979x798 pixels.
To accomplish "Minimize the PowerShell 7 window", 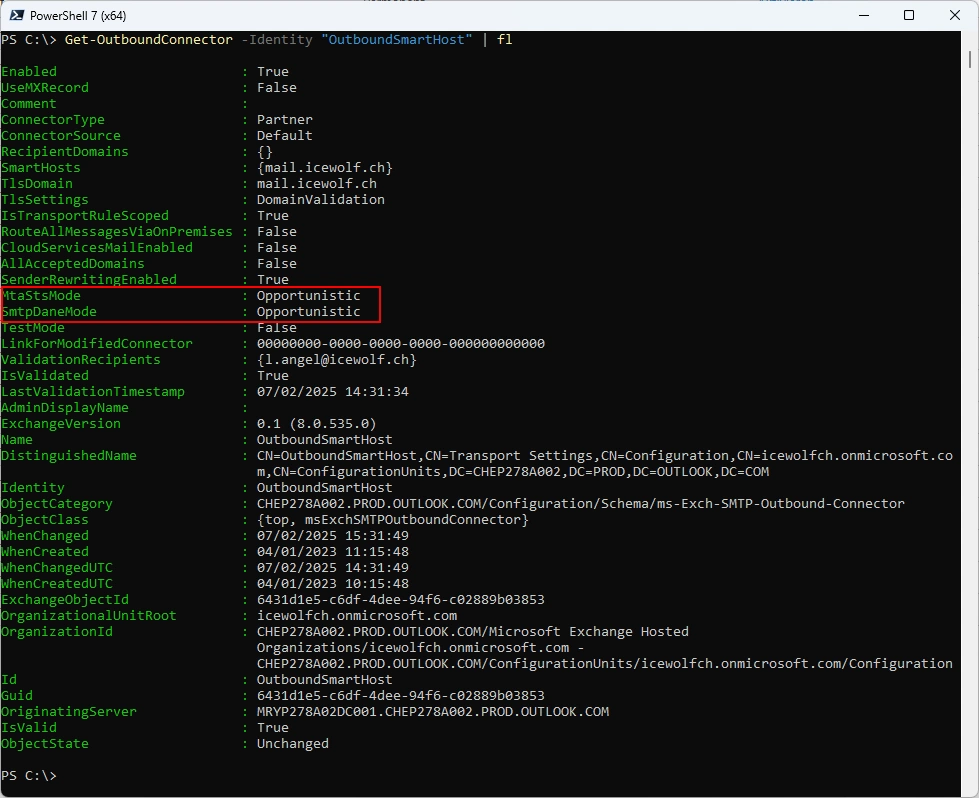I will point(862,15).
